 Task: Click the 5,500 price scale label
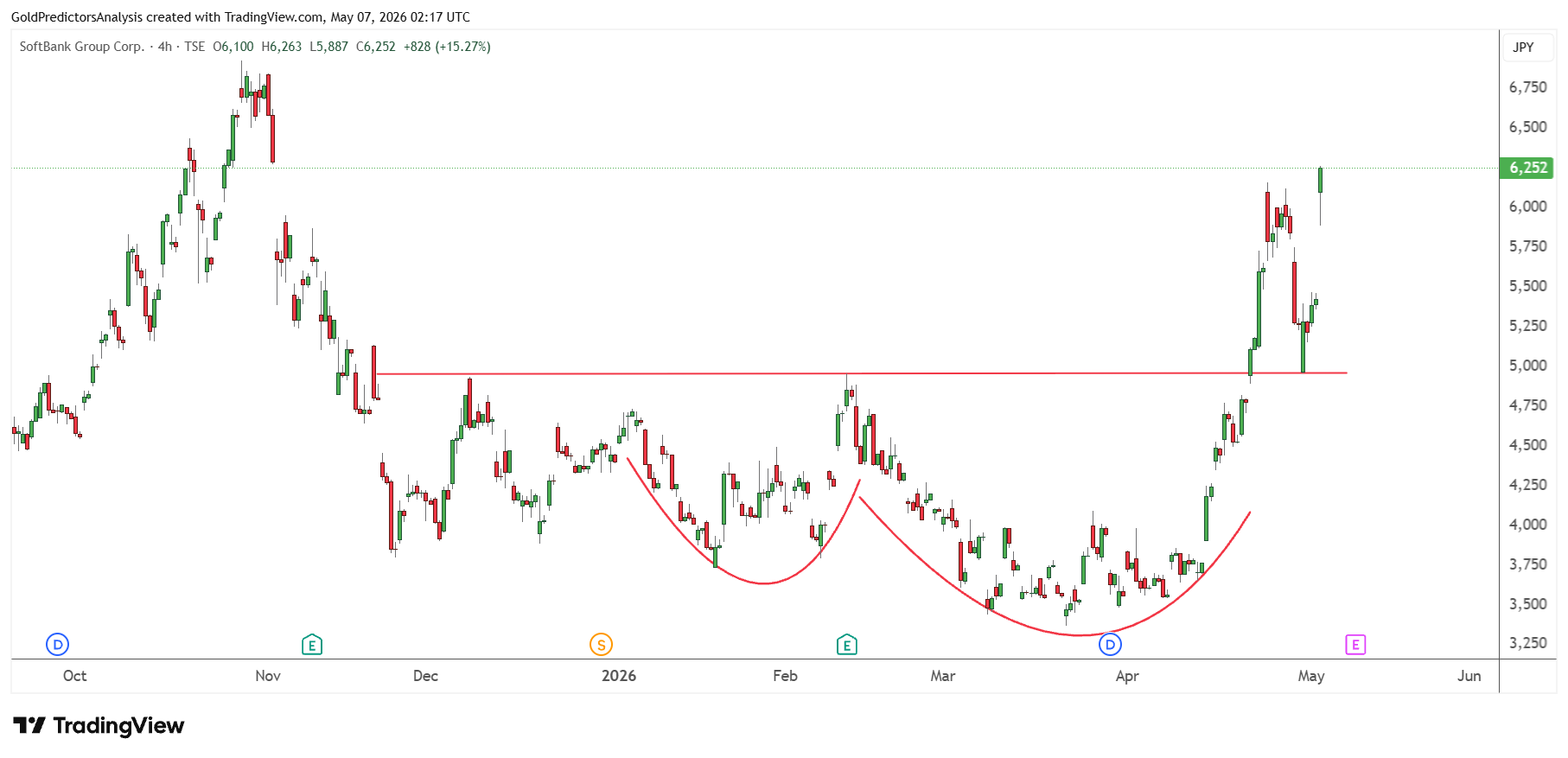click(x=1528, y=286)
